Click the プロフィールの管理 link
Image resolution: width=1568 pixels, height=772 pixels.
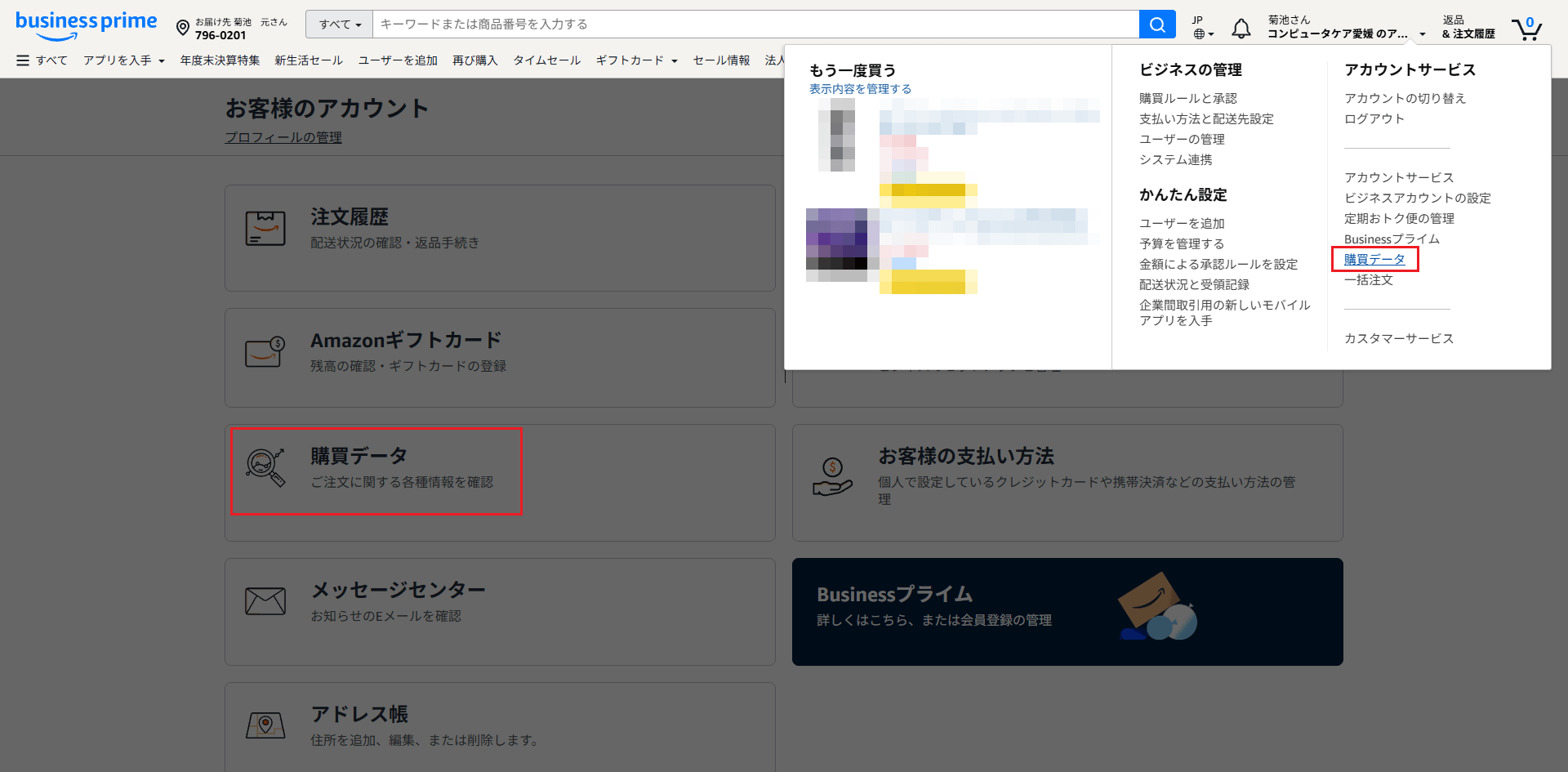[283, 137]
